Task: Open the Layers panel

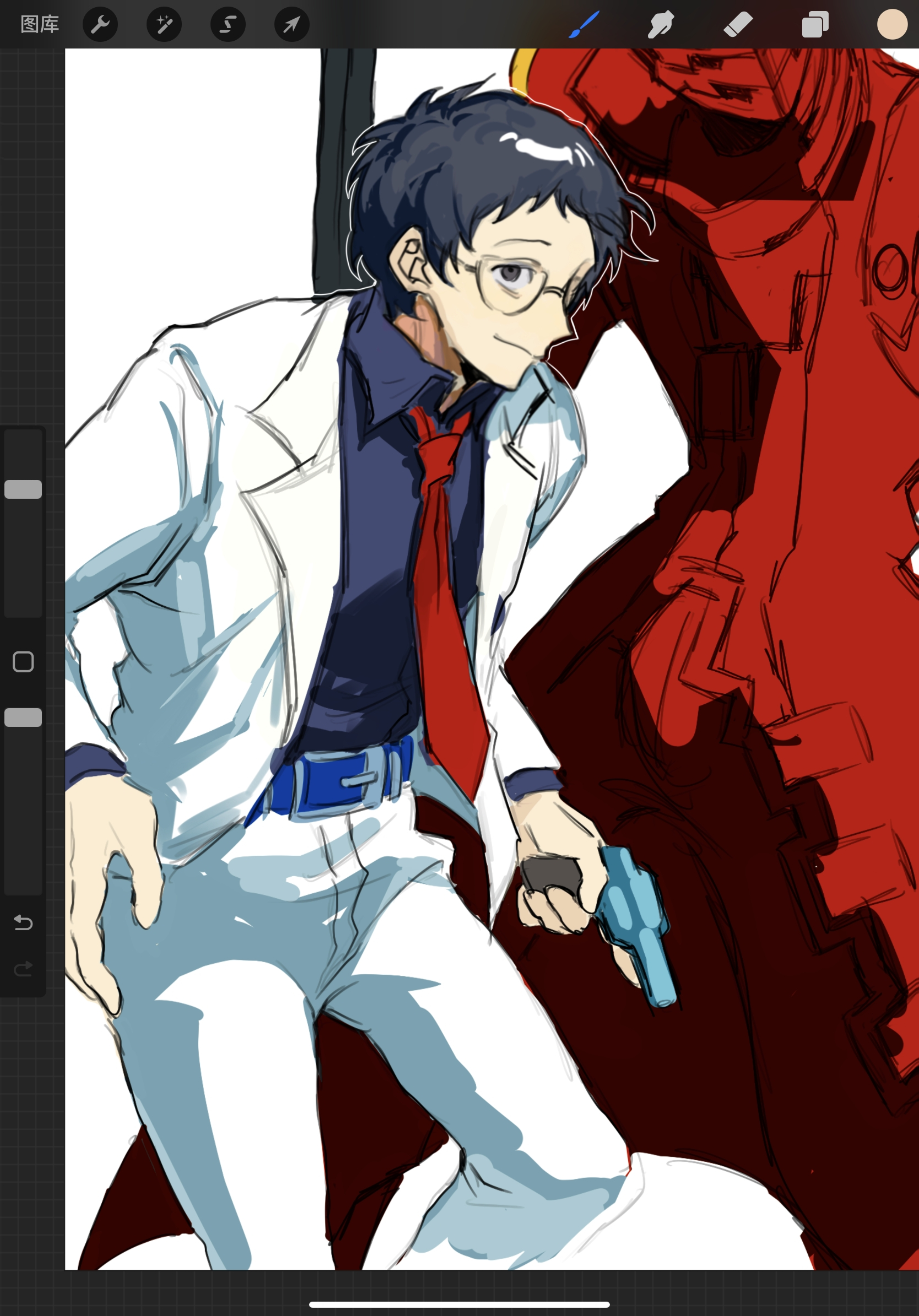Action: [815, 25]
